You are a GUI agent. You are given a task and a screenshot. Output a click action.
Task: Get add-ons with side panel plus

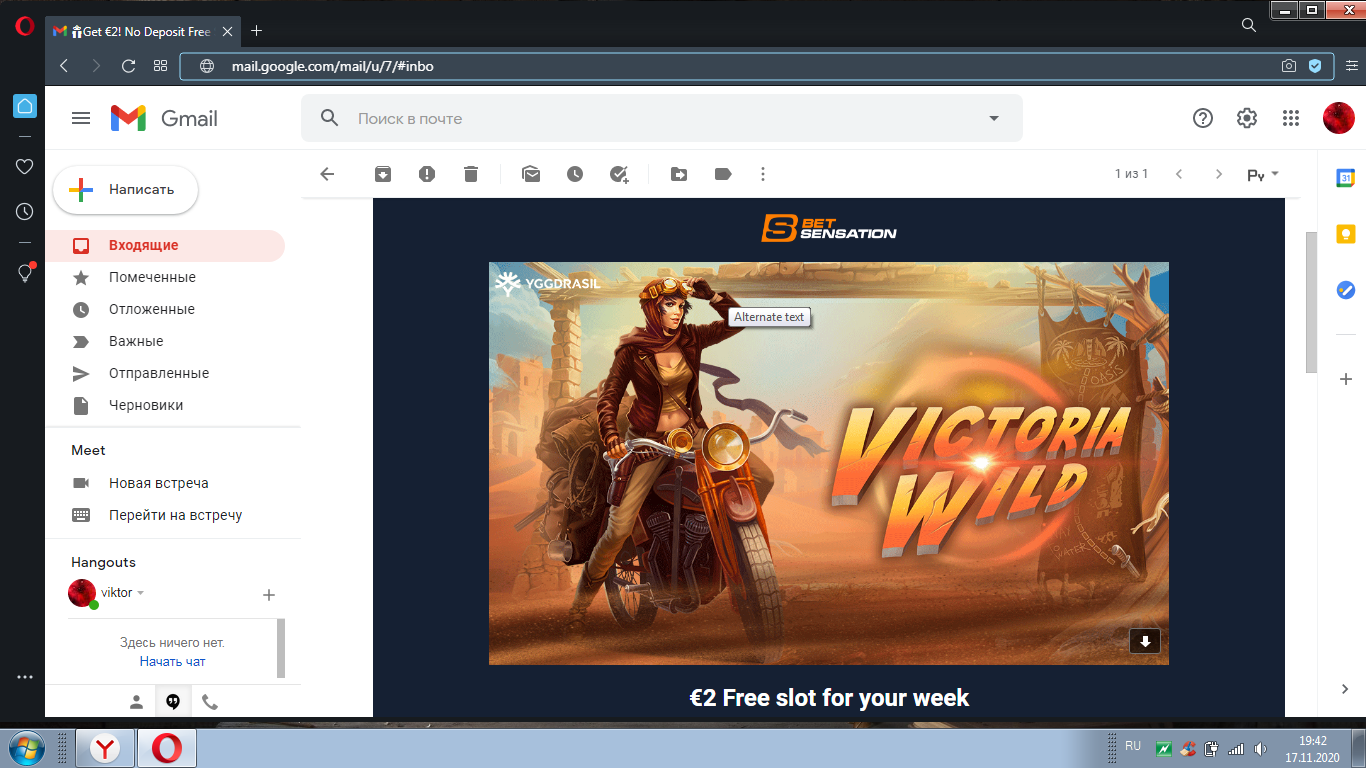coord(1346,379)
